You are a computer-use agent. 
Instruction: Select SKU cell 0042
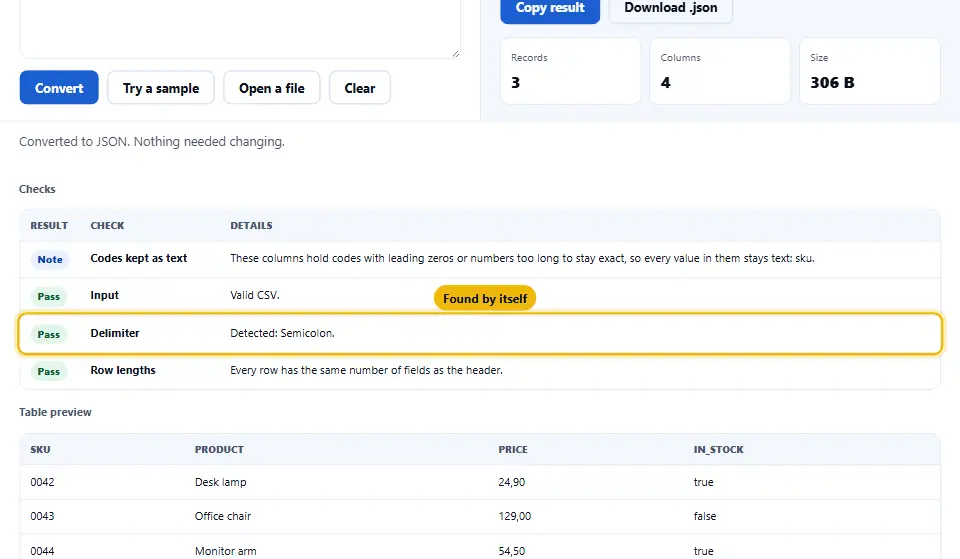(42, 482)
